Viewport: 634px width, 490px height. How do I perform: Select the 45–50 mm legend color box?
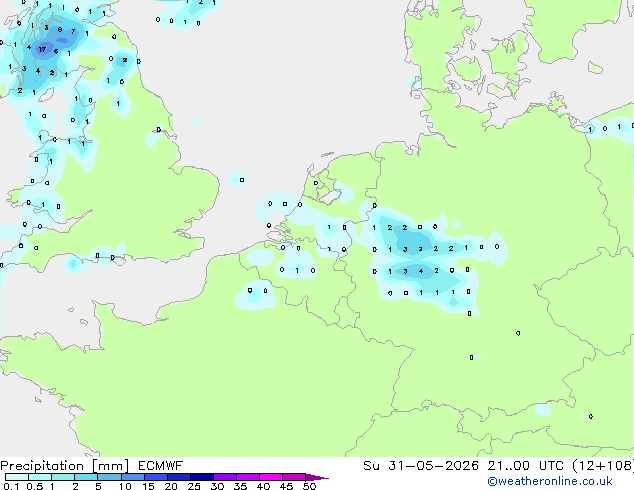(294, 477)
